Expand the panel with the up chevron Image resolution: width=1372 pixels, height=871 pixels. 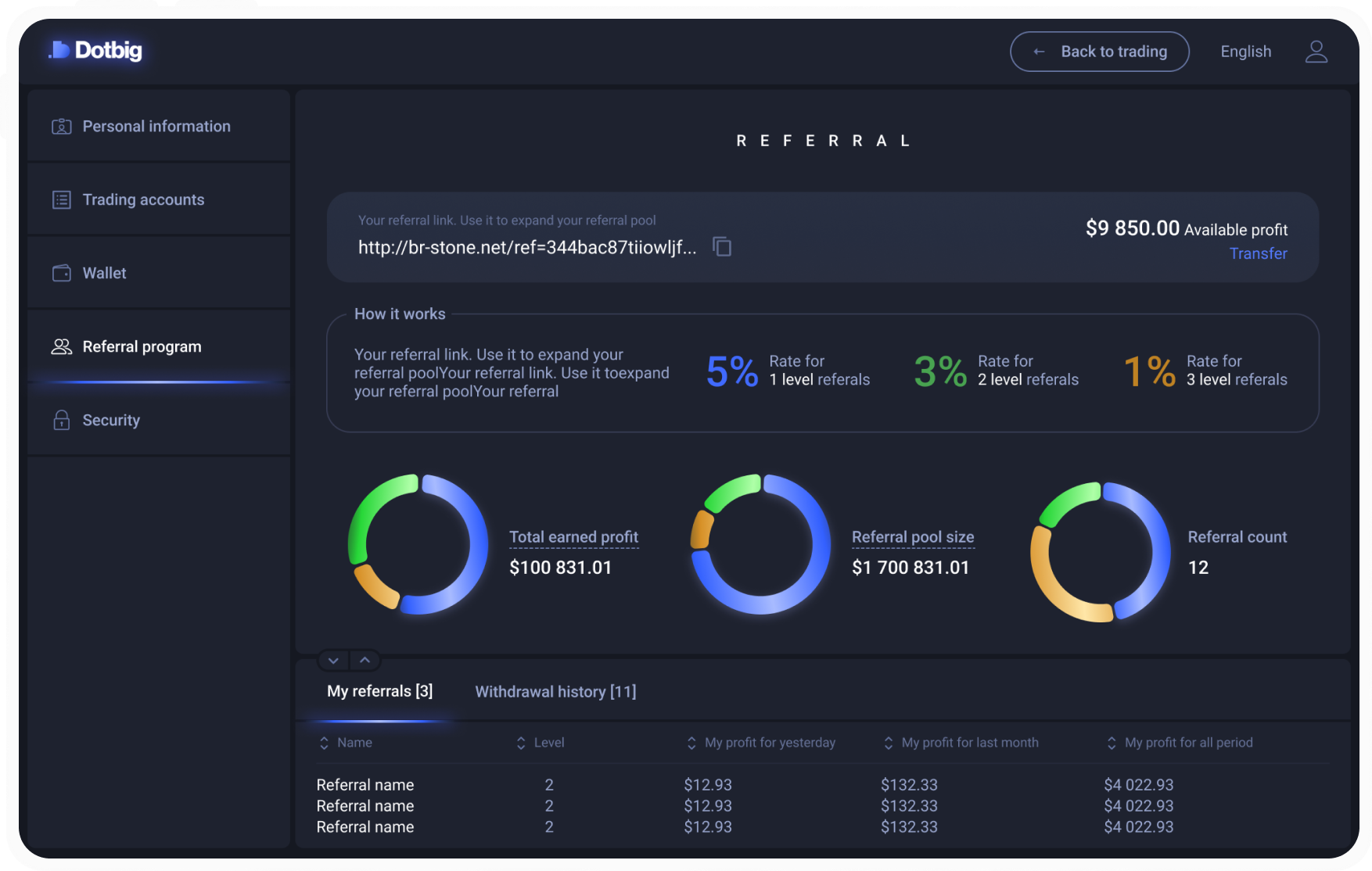pyautogui.click(x=365, y=661)
